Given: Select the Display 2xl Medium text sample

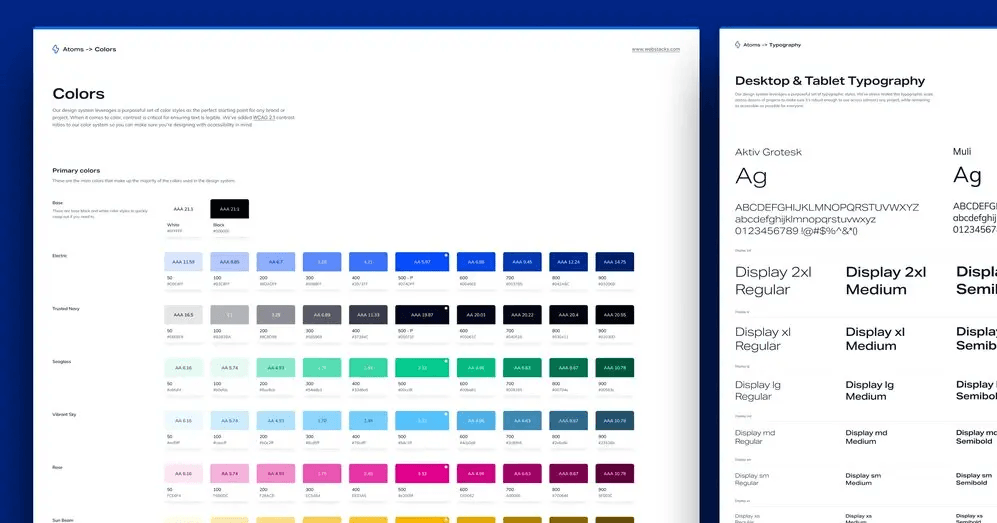Looking at the screenshot, I should (886, 281).
